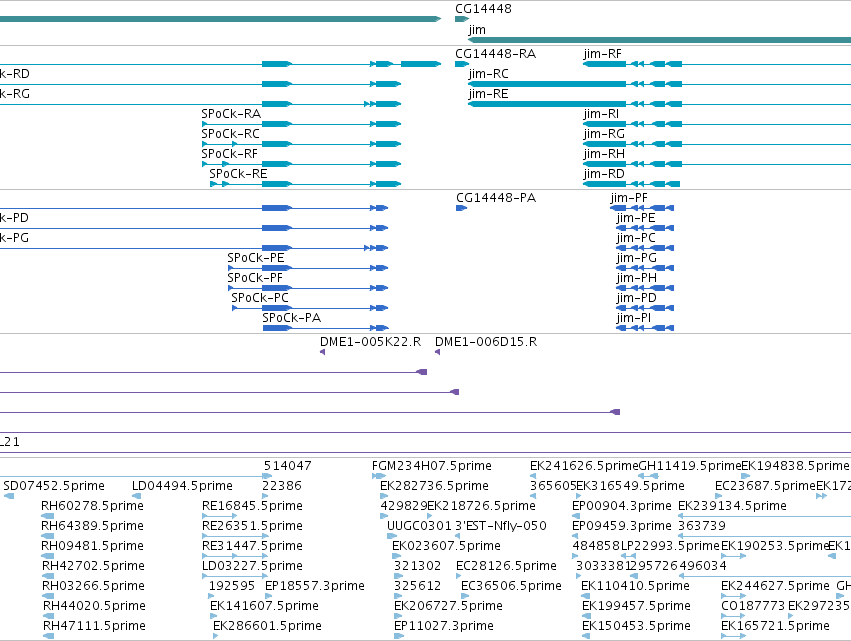Click the EK286601.5prime EST label

pyautogui.click(x=268, y=626)
